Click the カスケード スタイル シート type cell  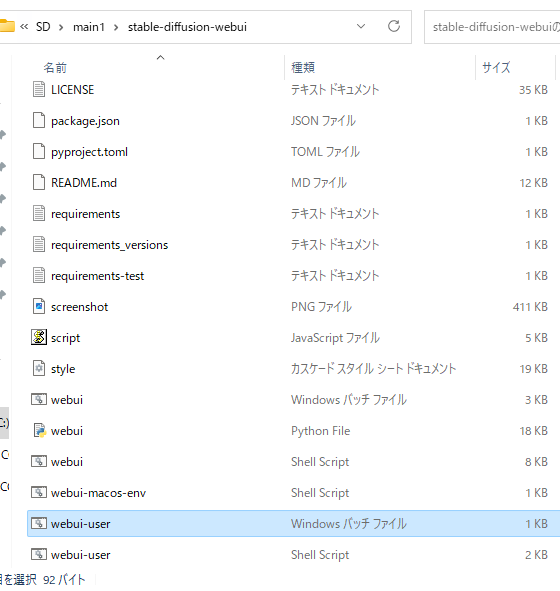373,369
